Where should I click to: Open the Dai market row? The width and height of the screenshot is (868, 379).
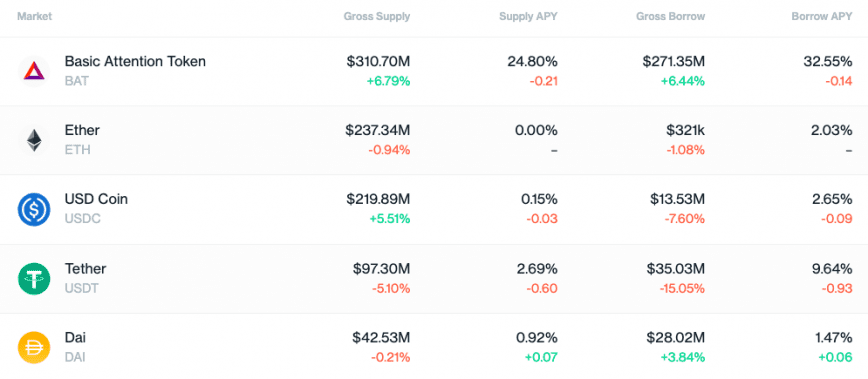pyautogui.click(x=434, y=346)
